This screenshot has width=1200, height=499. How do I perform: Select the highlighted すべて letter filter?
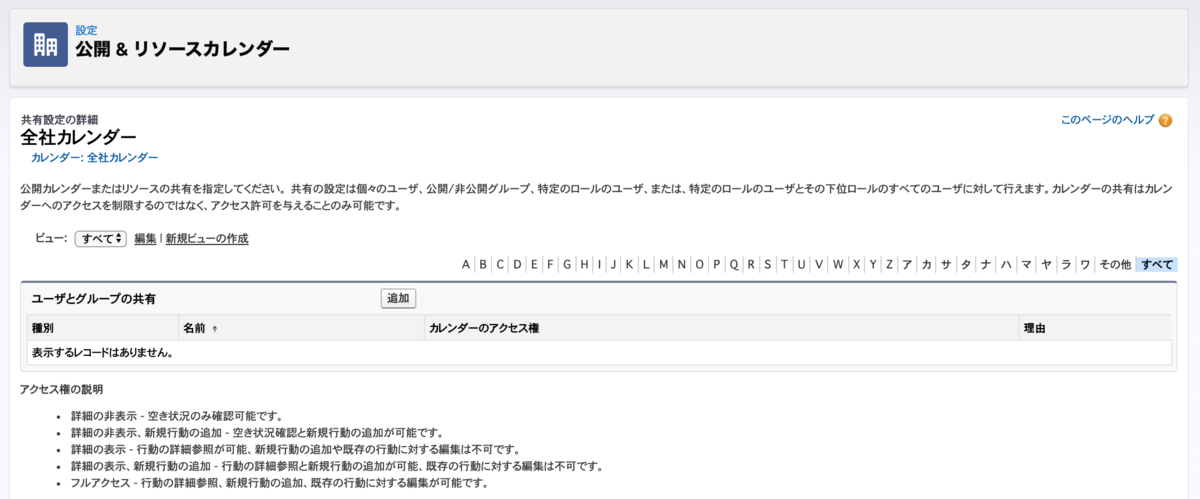click(1157, 265)
